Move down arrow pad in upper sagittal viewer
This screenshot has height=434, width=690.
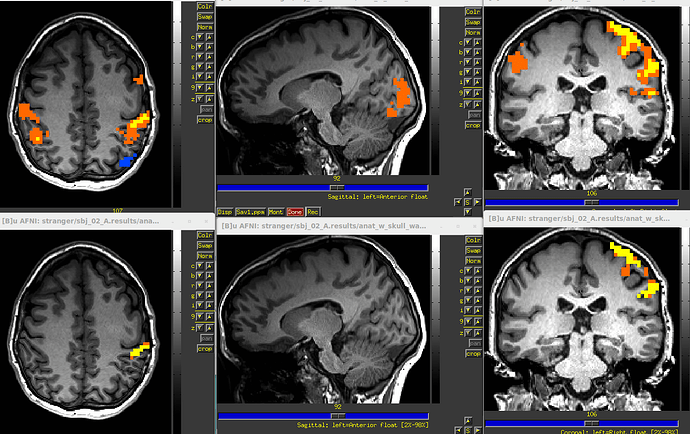point(468,212)
